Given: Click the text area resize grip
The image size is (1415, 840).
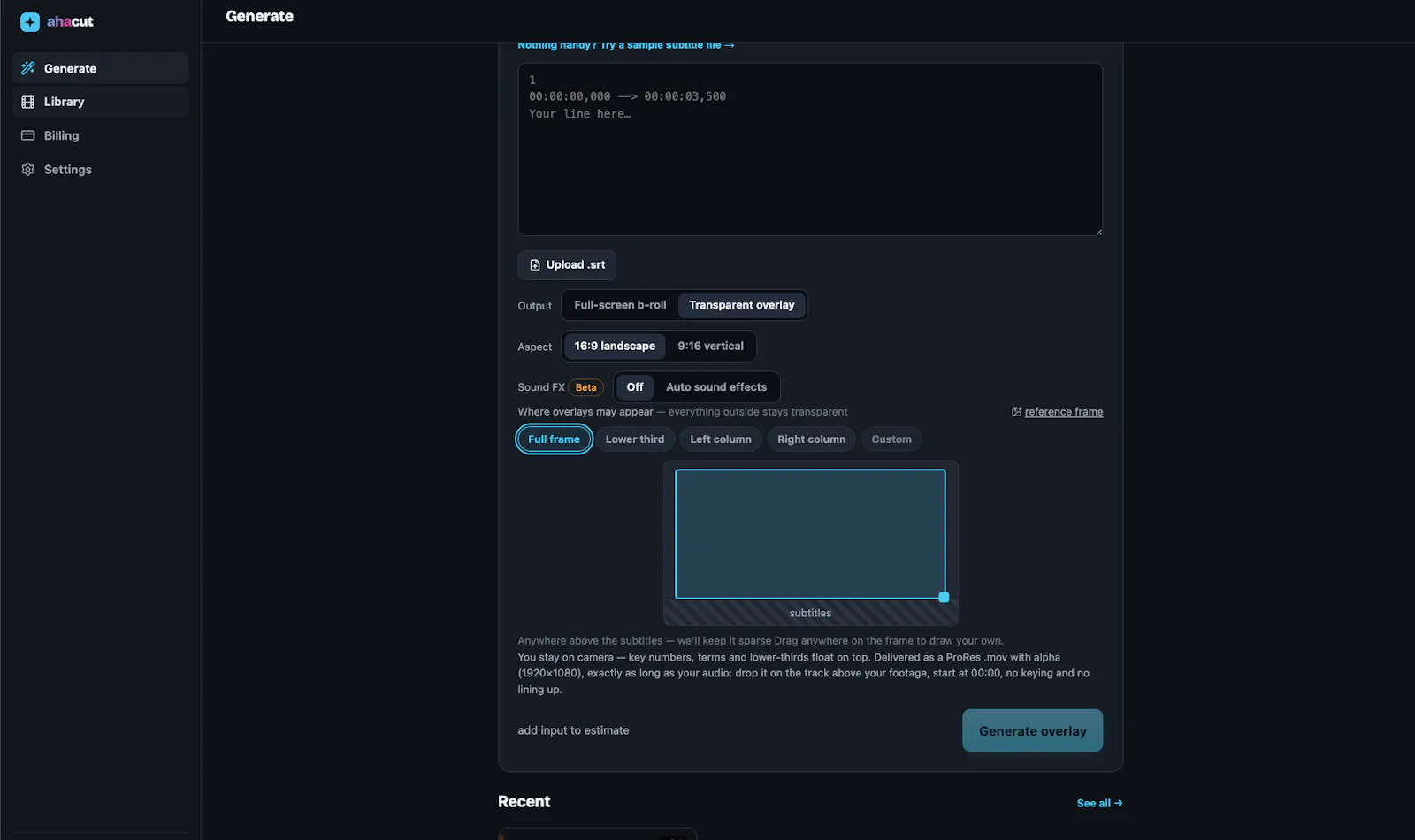Looking at the screenshot, I should click(x=1098, y=232).
